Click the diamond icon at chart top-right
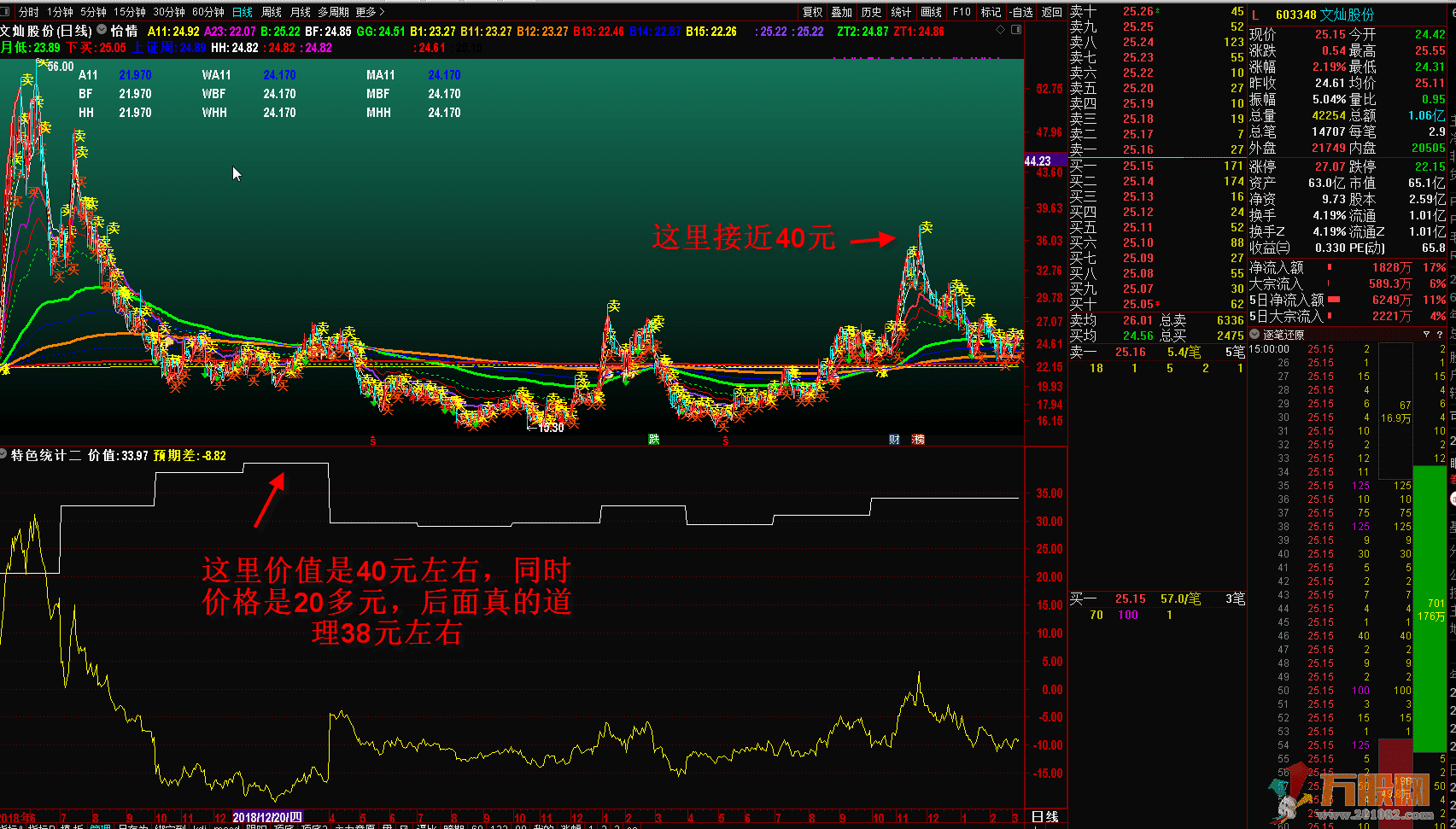 1001,30
